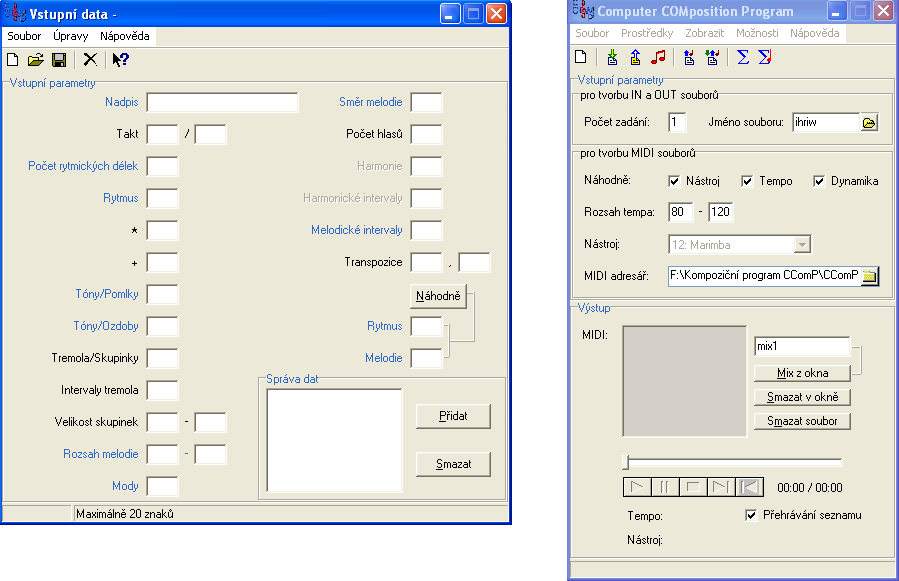Click the Smazat v okně button
The image size is (899, 581).
[802, 397]
